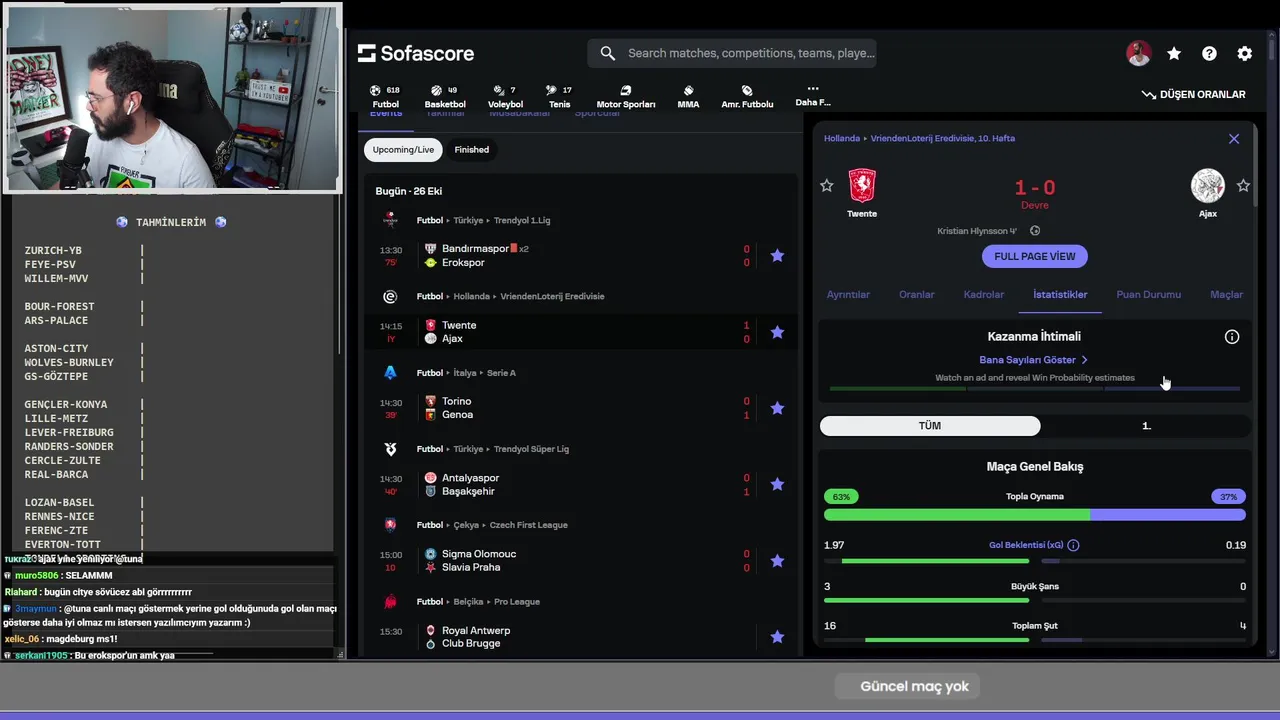Click the Eredivisie league logo
This screenshot has height=720, width=1280.
click(390, 296)
